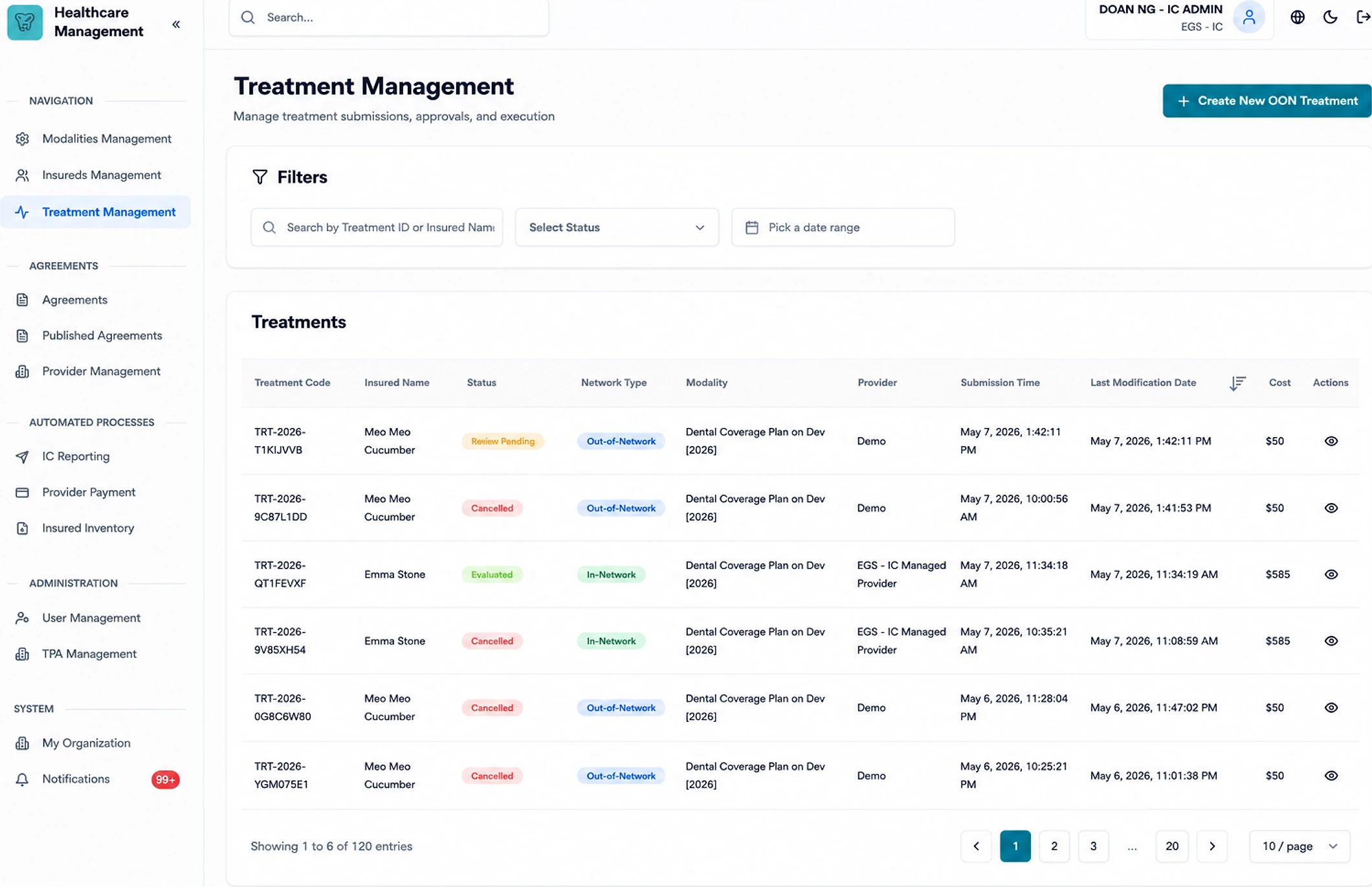Sort by Last Modification Date icon
This screenshot has height=887, width=1372.
tap(1237, 383)
